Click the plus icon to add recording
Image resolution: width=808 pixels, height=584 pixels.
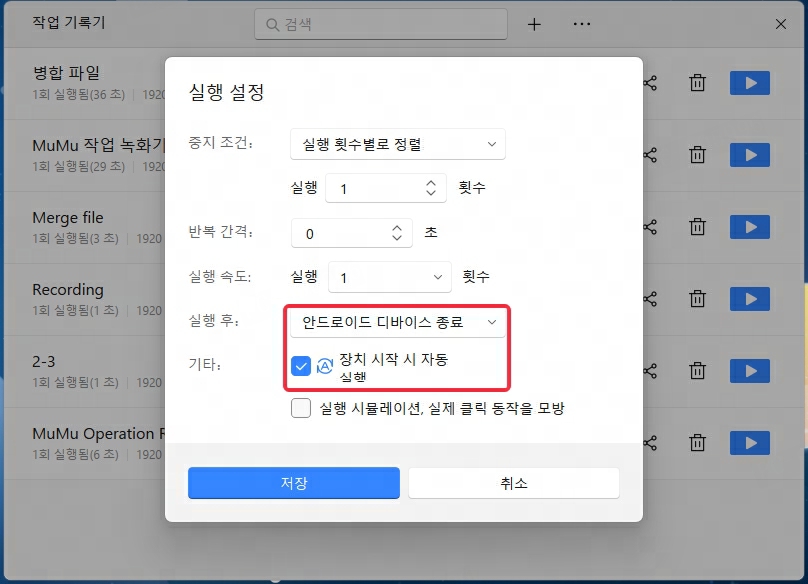534,24
